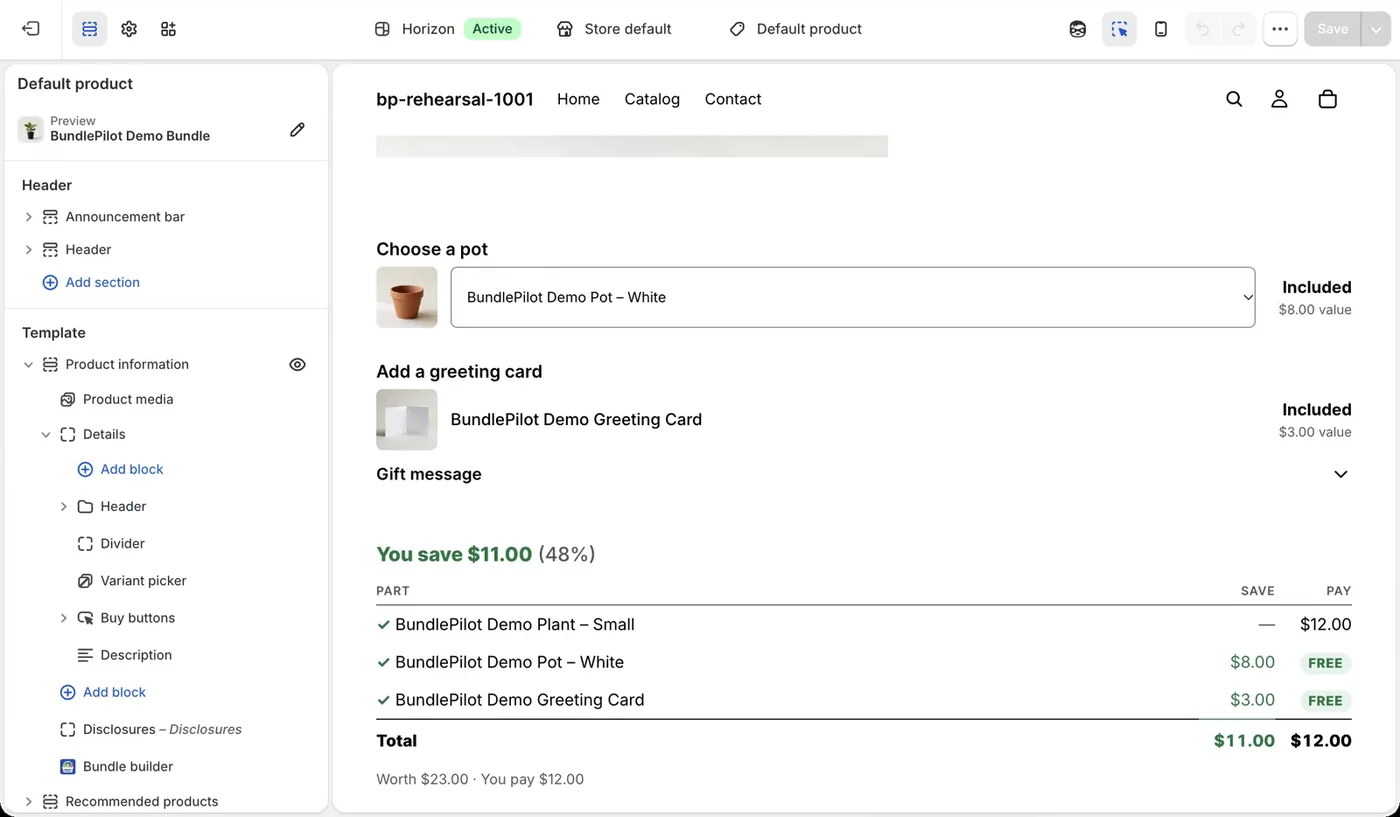Click Add block inside Details
Viewport: 1400px width, 817px height.
(x=120, y=470)
